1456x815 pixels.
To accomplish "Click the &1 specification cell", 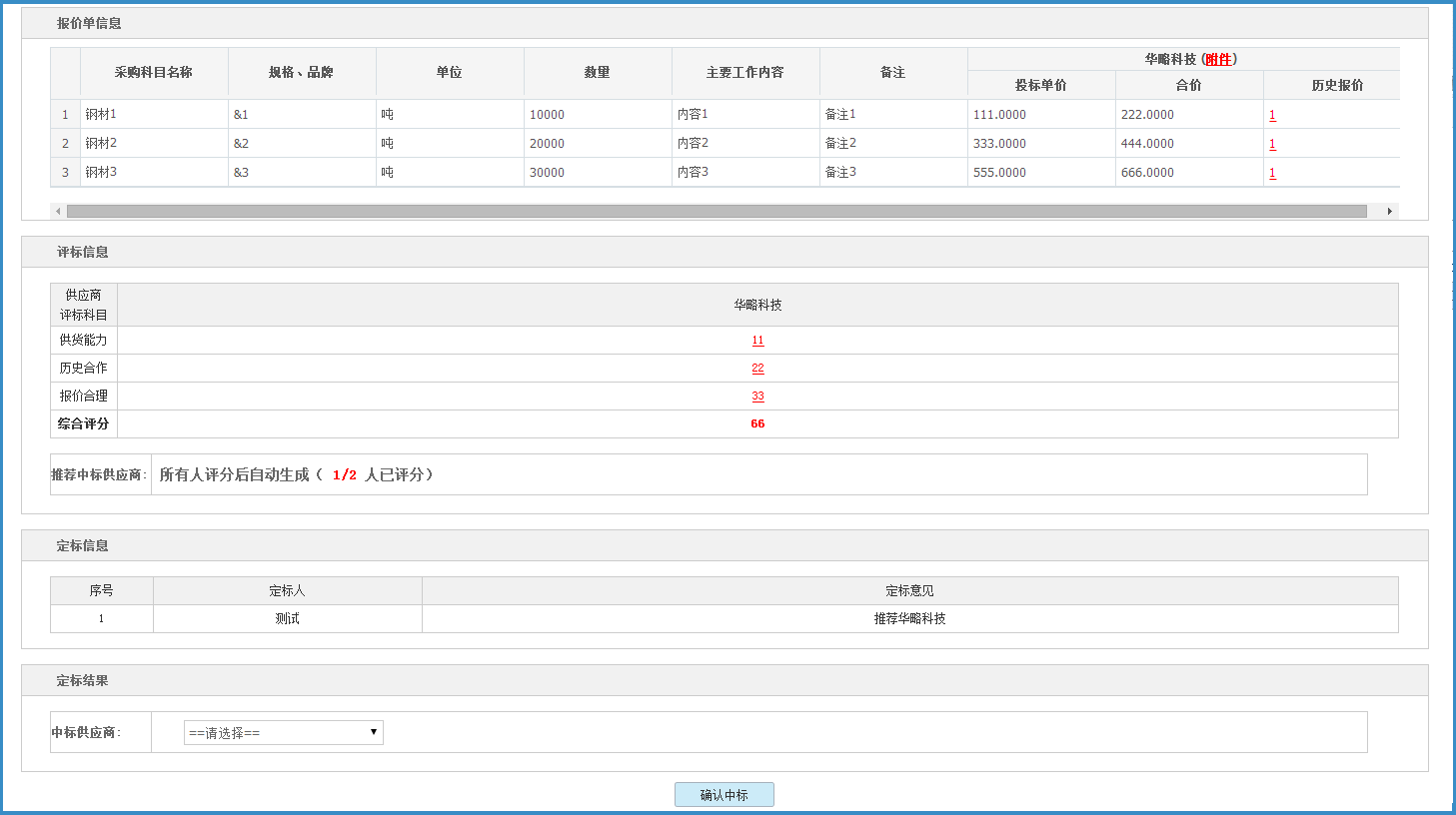I will click(x=302, y=114).
